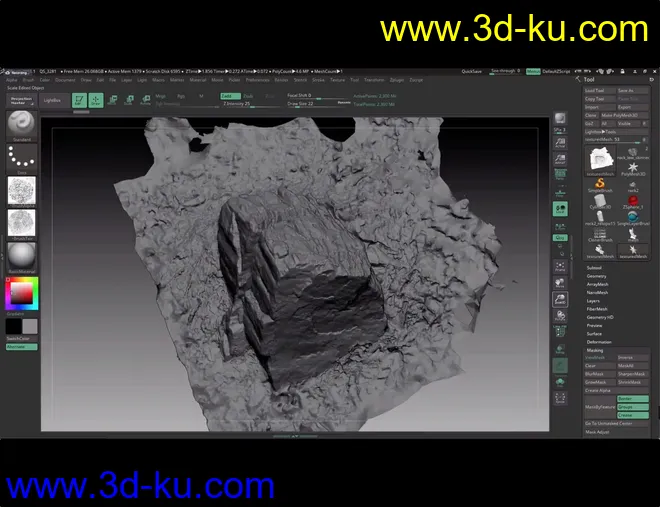660x507 pixels.
Task: Expand the Geometry subpalette
Action: (596, 276)
